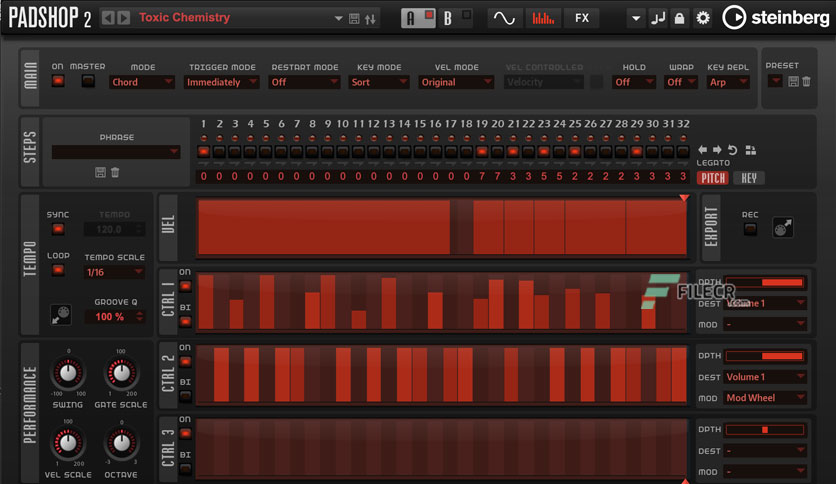Toggle the arpeggiator On button

pyautogui.click(x=58, y=81)
